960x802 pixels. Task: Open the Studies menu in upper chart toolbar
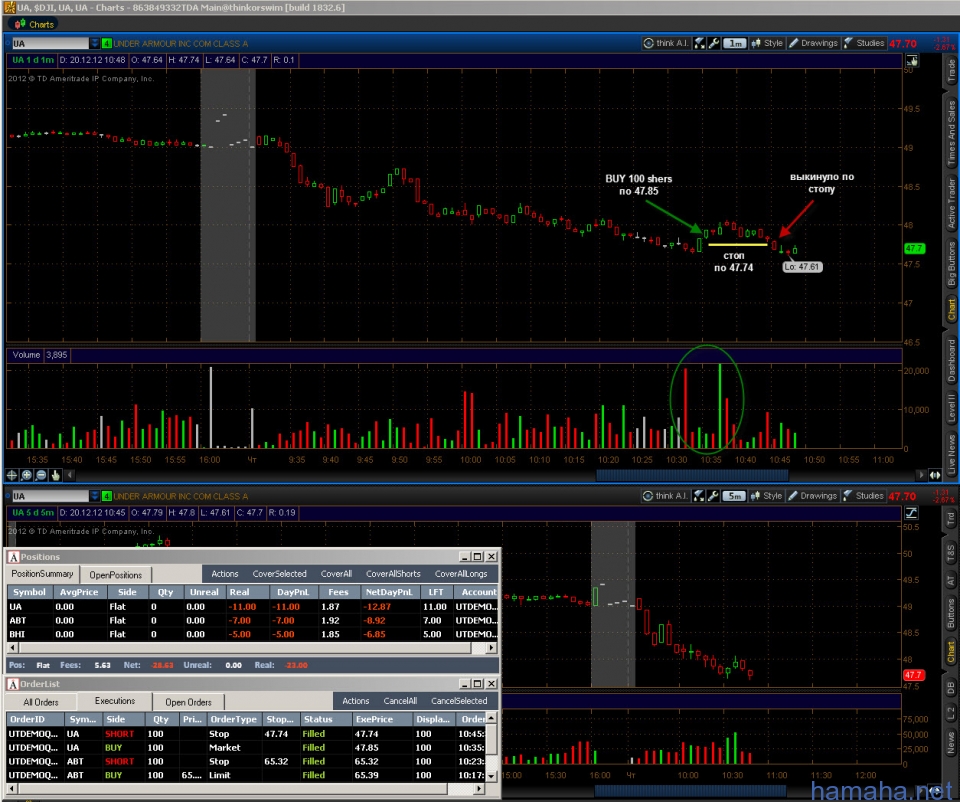pyautogui.click(x=864, y=43)
